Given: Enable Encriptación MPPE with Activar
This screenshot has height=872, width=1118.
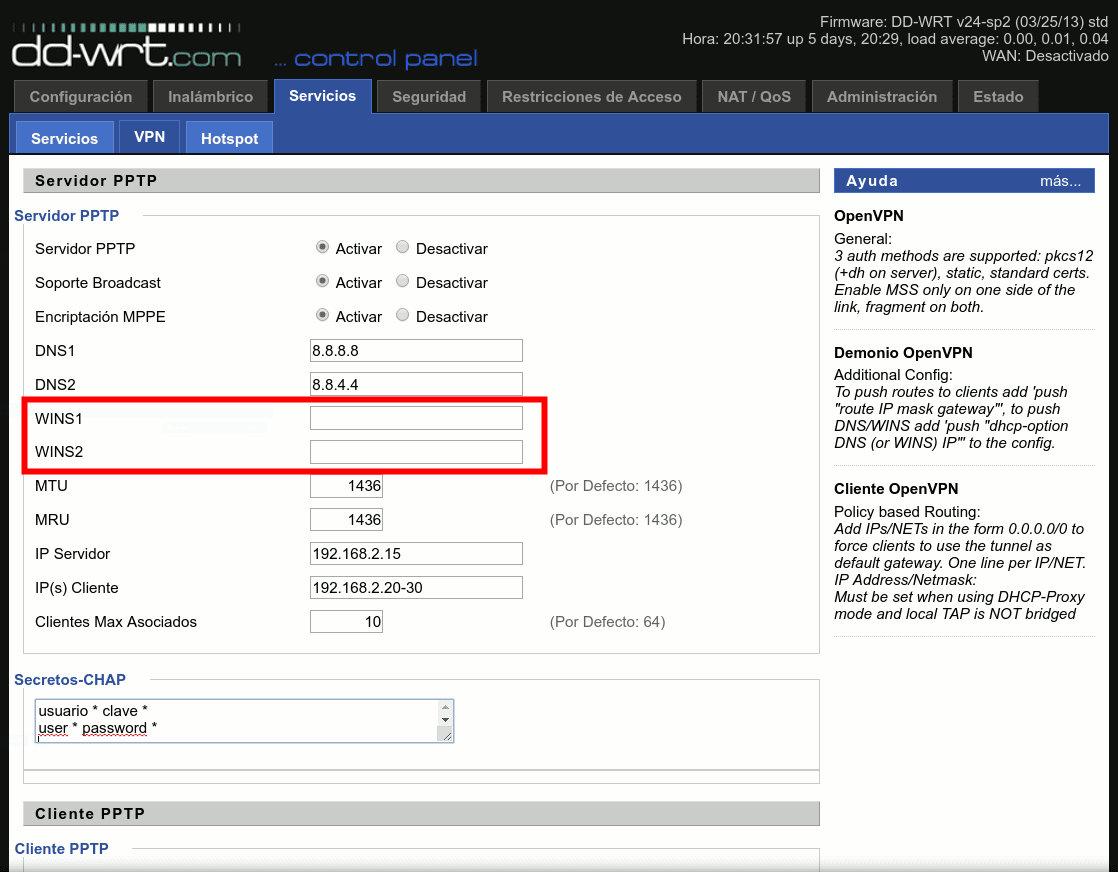Looking at the screenshot, I should tap(322, 315).
